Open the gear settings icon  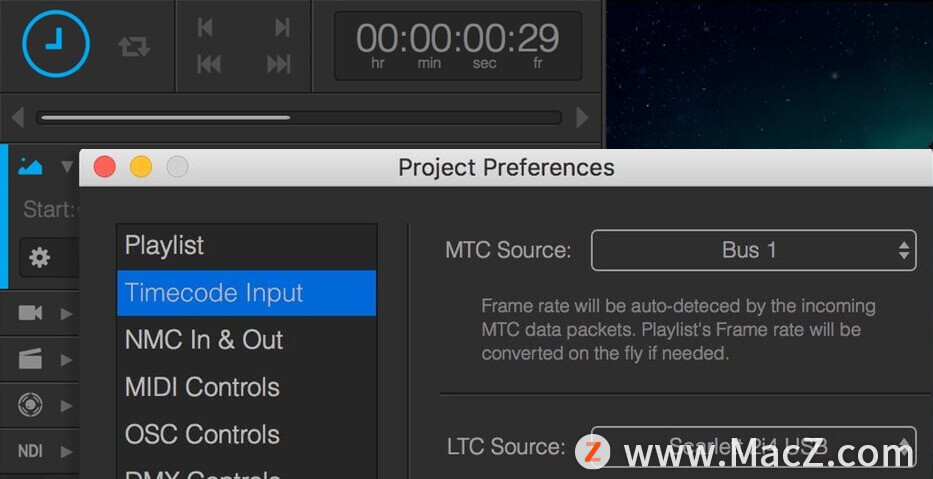40,258
